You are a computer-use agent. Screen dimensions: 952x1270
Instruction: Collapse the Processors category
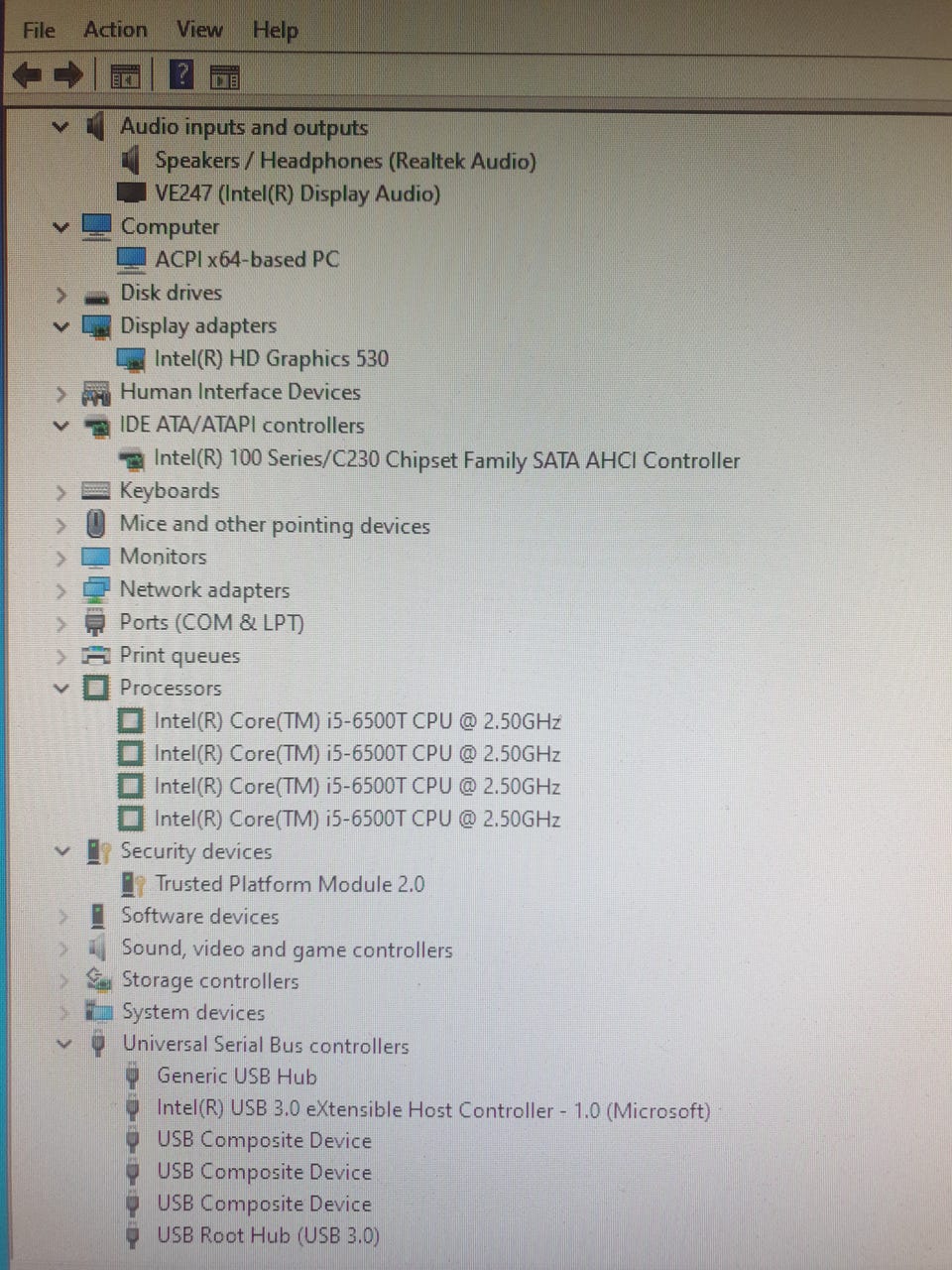click(x=61, y=689)
